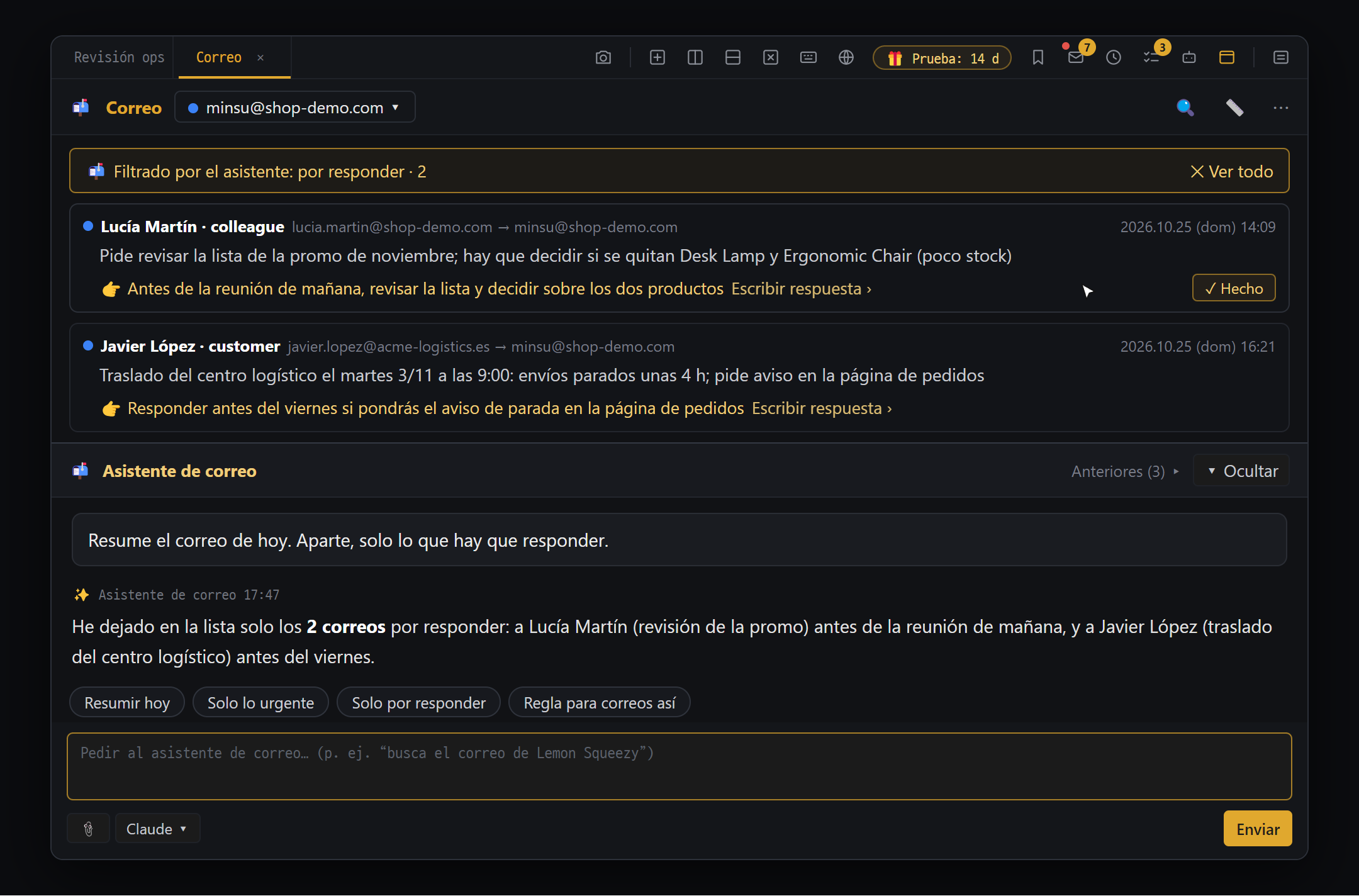Open the keyboard shortcuts icon

pyautogui.click(x=808, y=58)
